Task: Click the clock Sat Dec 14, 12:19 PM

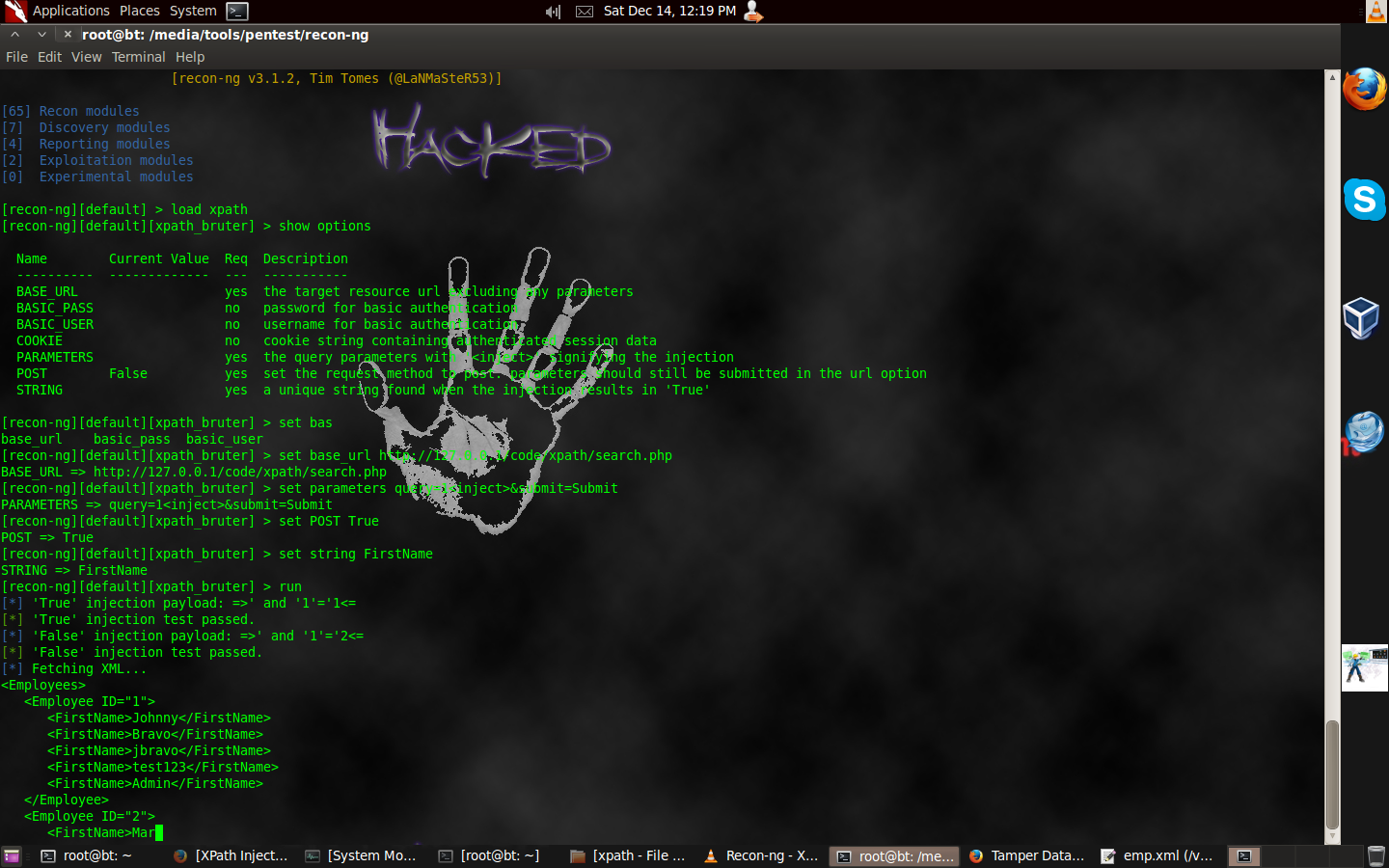Action: click(669, 11)
